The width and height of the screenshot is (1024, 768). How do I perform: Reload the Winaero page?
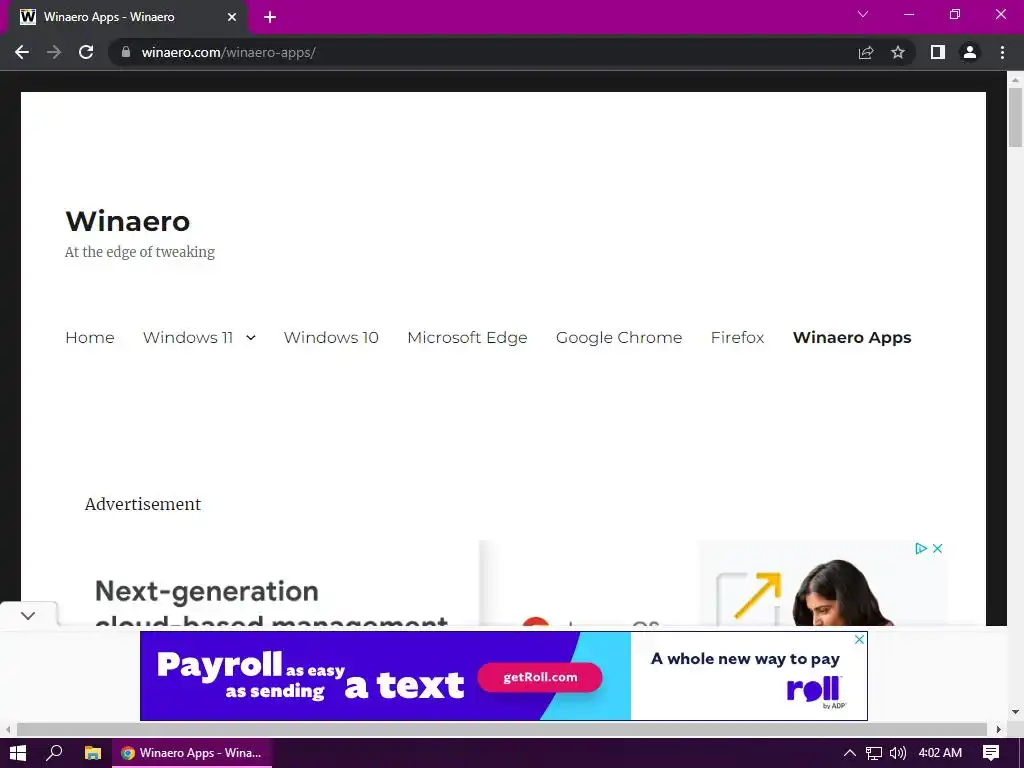click(x=86, y=52)
